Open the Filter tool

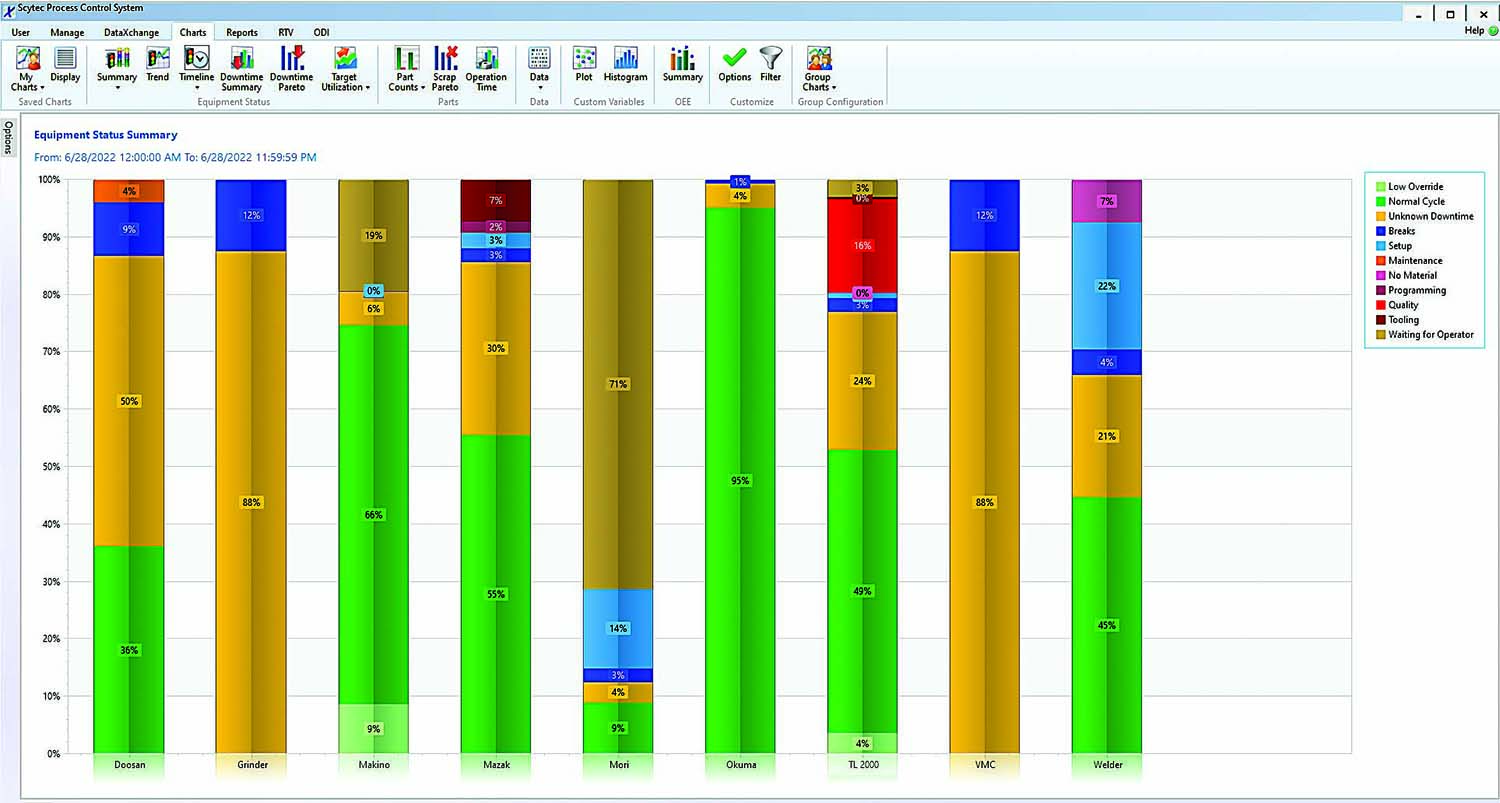coord(770,65)
